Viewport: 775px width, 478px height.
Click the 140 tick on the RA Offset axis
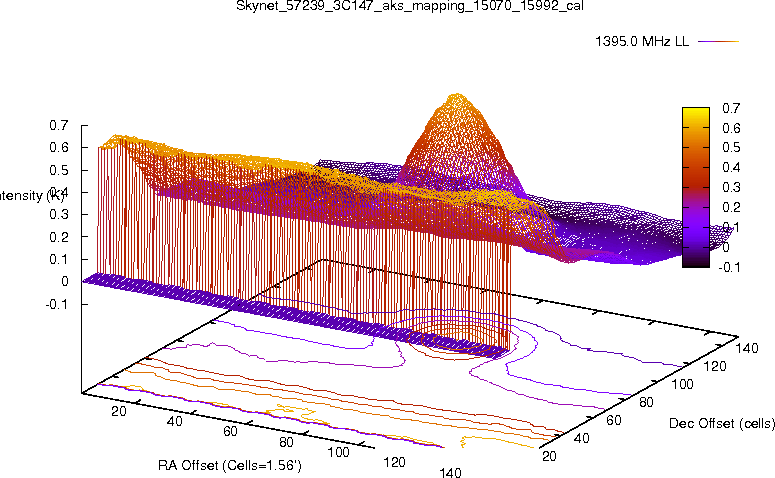(450, 472)
